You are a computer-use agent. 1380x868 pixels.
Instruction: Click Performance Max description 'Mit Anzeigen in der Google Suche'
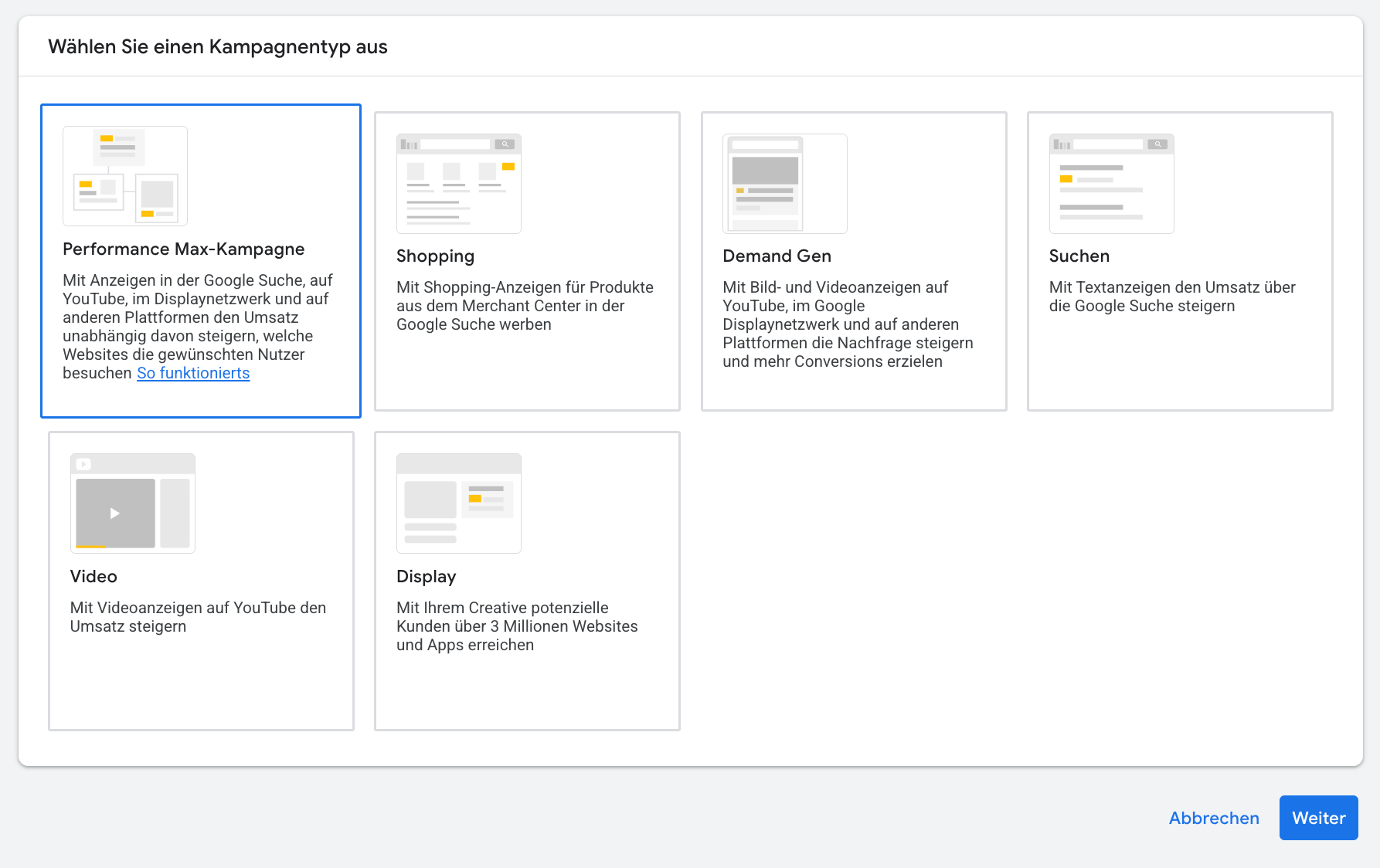pyautogui.click(x=198, y=327)
